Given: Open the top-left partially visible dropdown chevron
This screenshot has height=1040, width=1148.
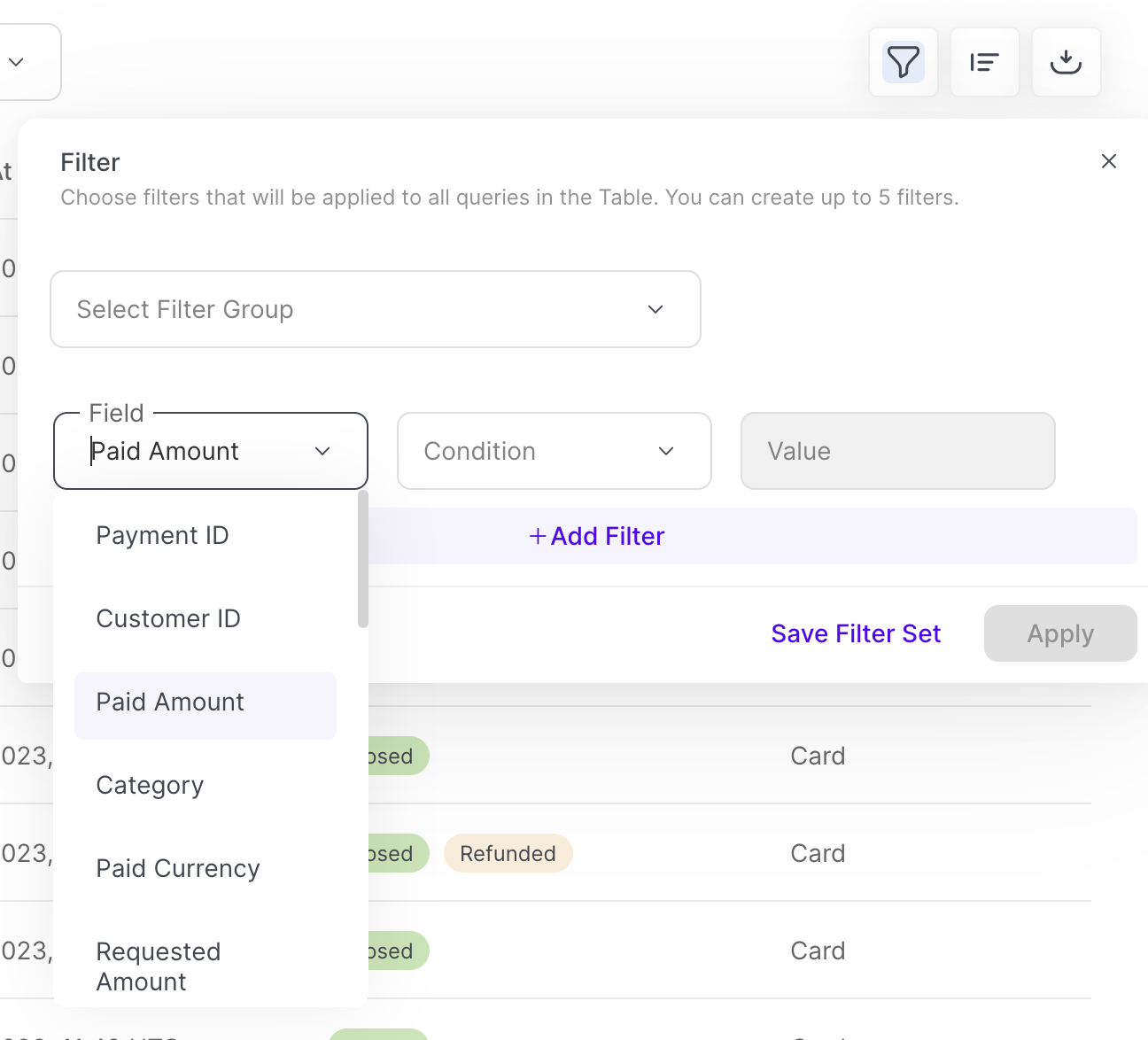Looking at the screenshot, I should click(16, 62).
